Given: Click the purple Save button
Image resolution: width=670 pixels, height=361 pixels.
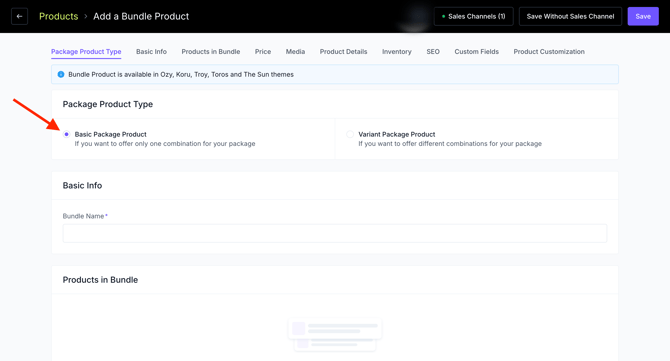Looking at the screenshot, I should (643, 16).
